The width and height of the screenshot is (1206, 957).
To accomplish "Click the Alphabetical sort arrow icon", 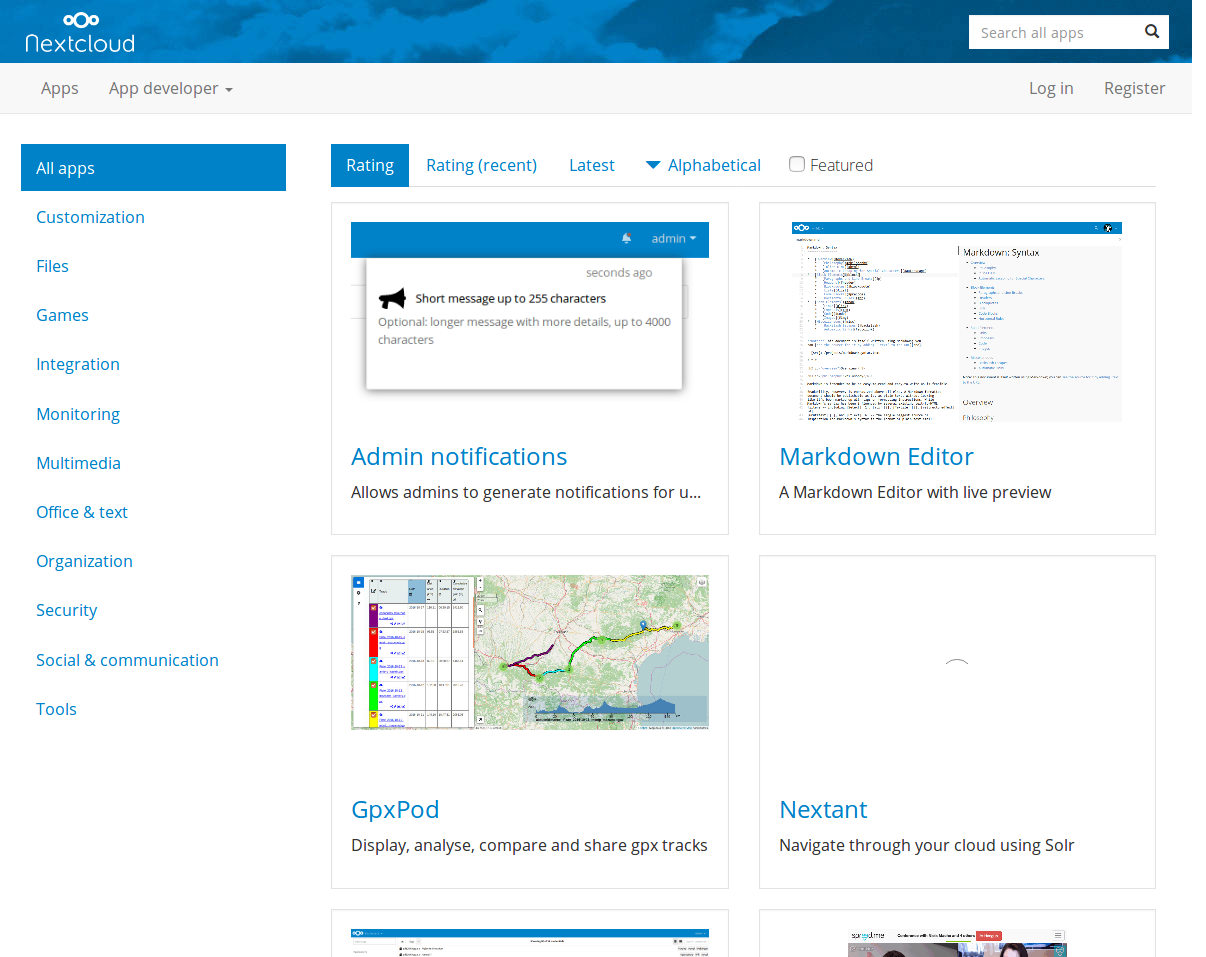I will (x=653, y=165).
